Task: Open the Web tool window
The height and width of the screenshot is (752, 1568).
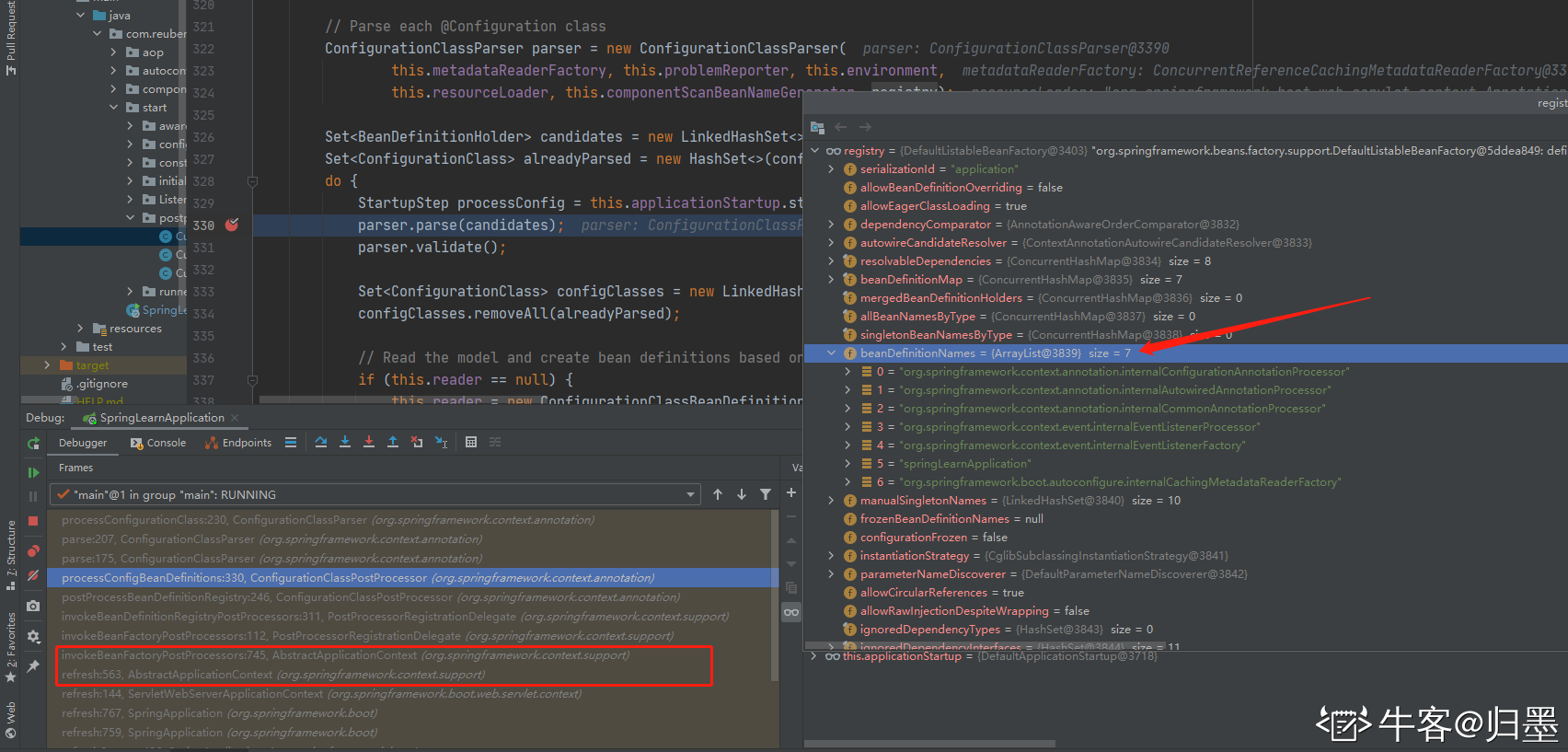Action: [11, 719]
